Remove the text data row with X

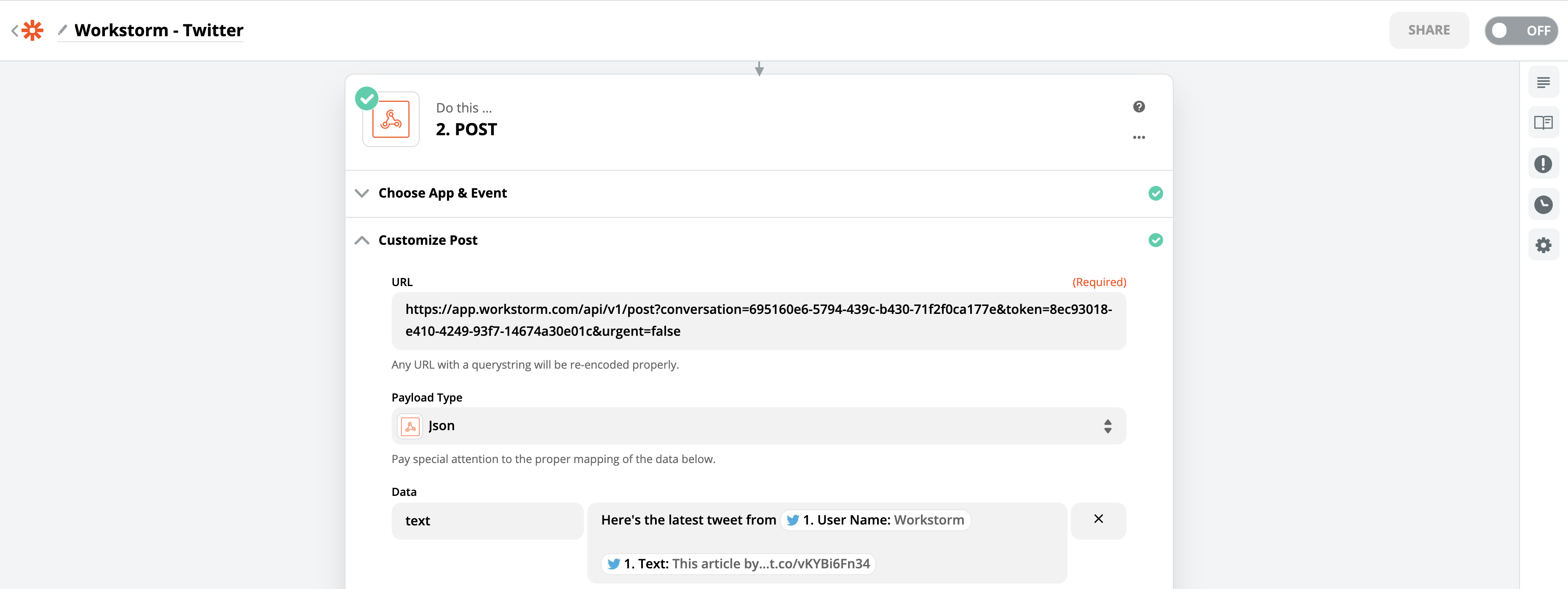click(x=1098, y=519)
